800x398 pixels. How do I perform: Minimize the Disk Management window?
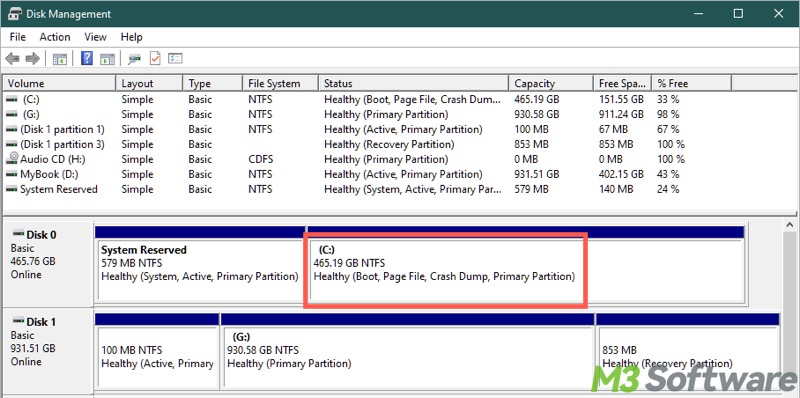pyautogui.click(x=697, y=14)
